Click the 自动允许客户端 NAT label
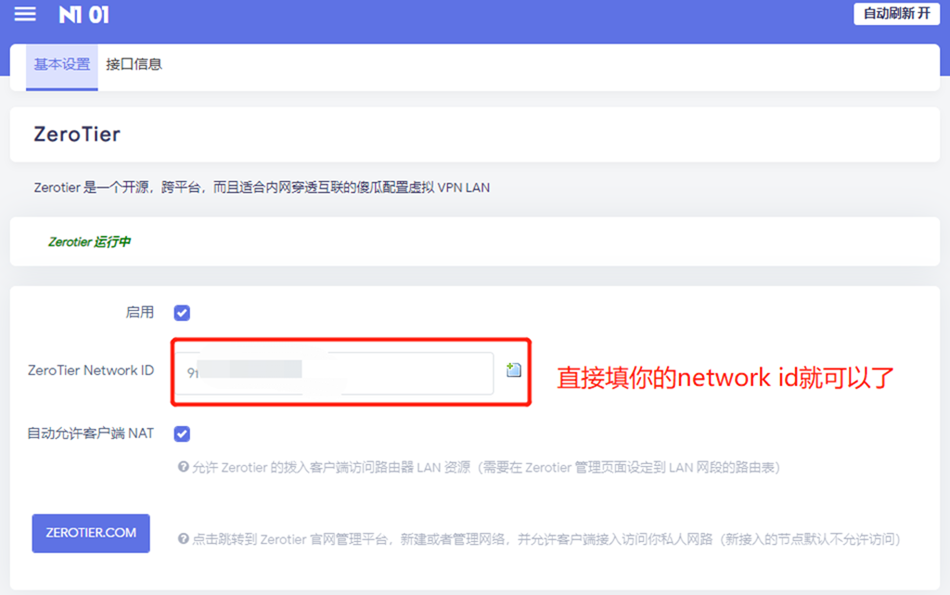The width and height of the screenshot is (950, 595). click(91, 433)
